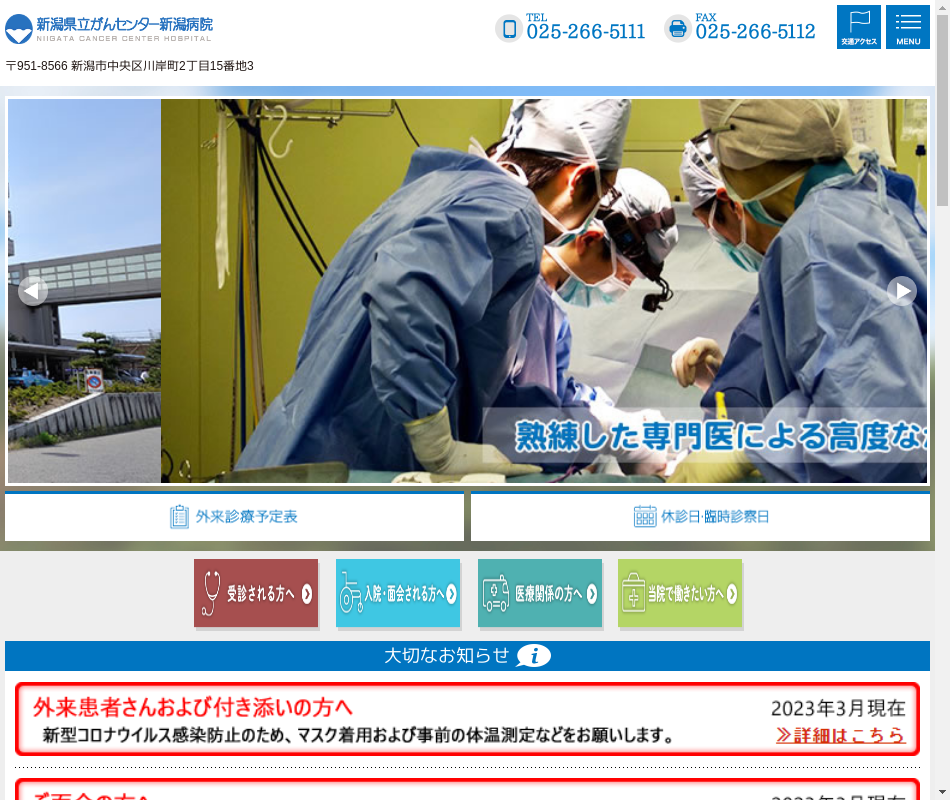Click the 2023年3月現在 date text
This screenshot has width=950, height=800.
click(838, 708)
